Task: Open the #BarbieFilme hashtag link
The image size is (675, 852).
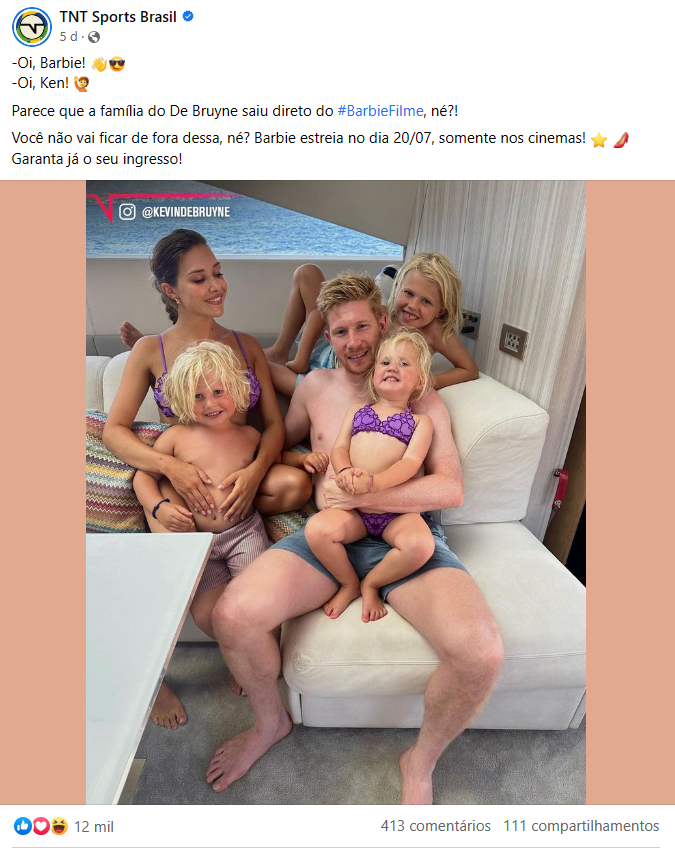Action: click(380, 111)
